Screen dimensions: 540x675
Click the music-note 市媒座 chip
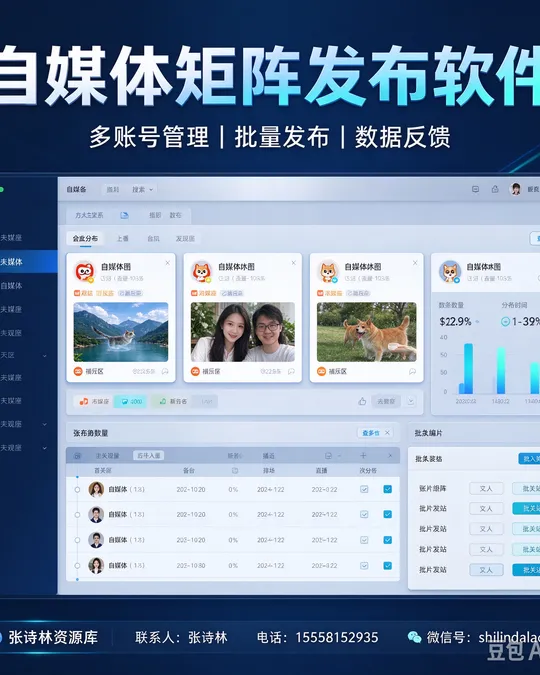coord(93,401)
